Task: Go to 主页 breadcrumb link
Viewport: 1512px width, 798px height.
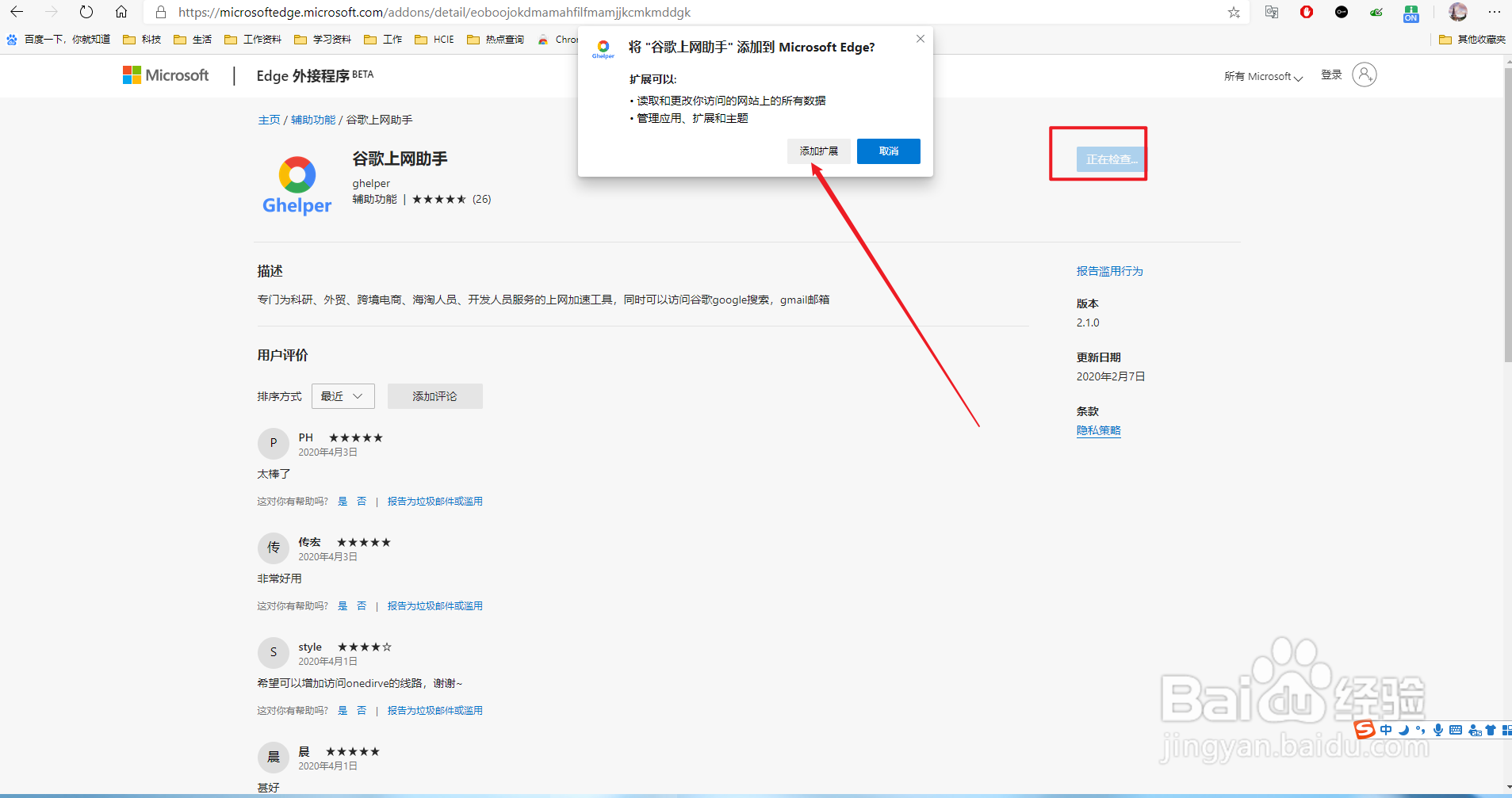Action: [269, 120]
